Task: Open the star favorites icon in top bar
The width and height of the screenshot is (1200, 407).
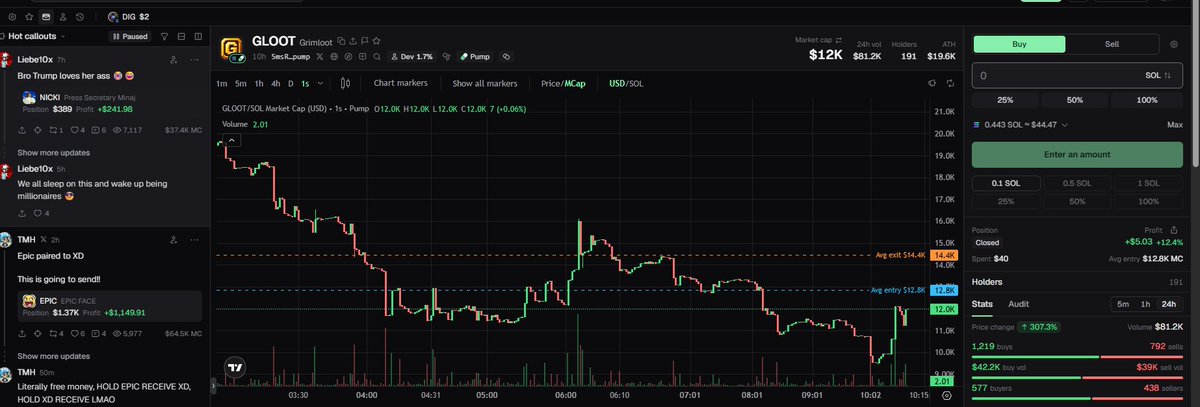Action: (x=27, y=16)
